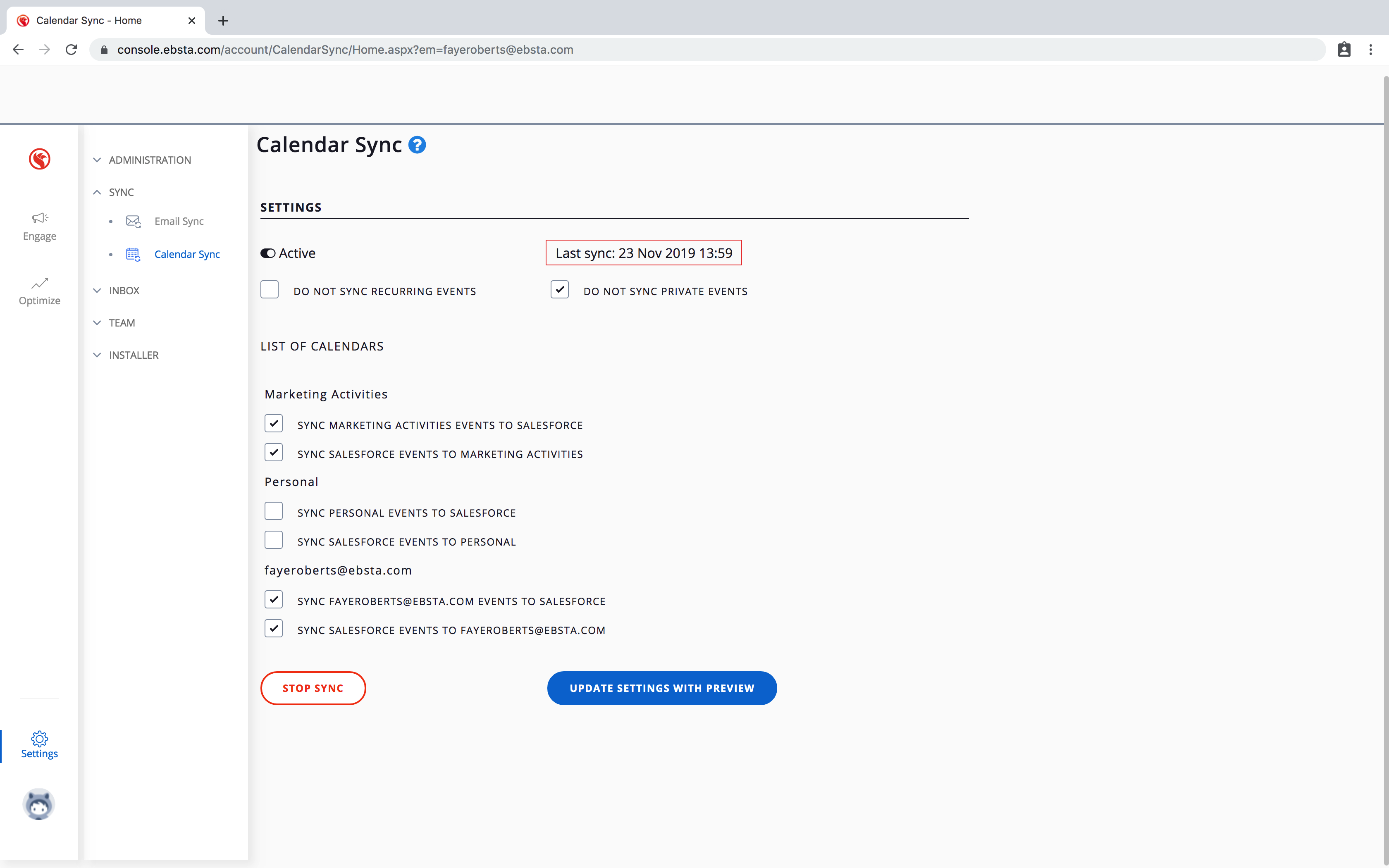Viewport: 1389px width, 868px height.
Task: Open the Engage megaphone section
Action: [40, 226]
